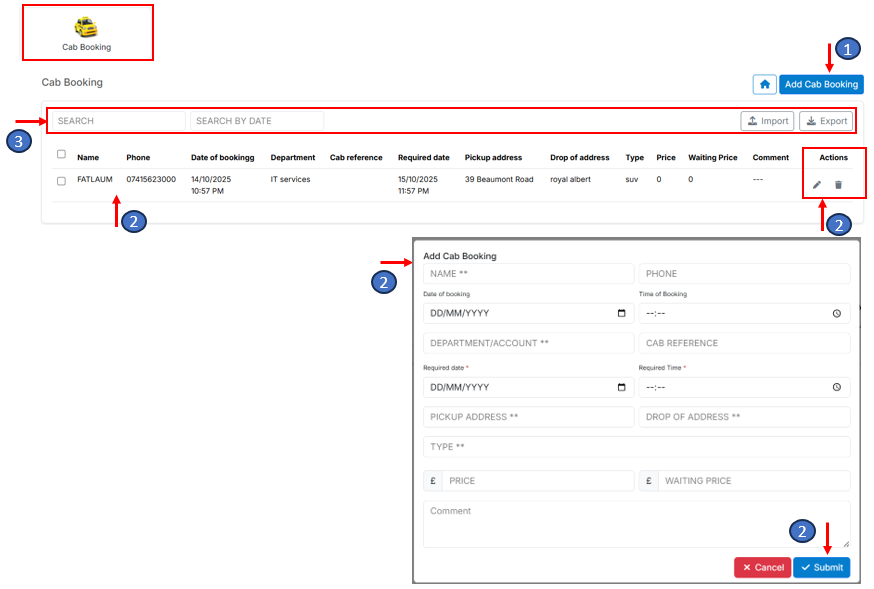This screenshot has height=589, width=874.
Task: Click the PICKUP ADDRESS input field
Action: 528,417
